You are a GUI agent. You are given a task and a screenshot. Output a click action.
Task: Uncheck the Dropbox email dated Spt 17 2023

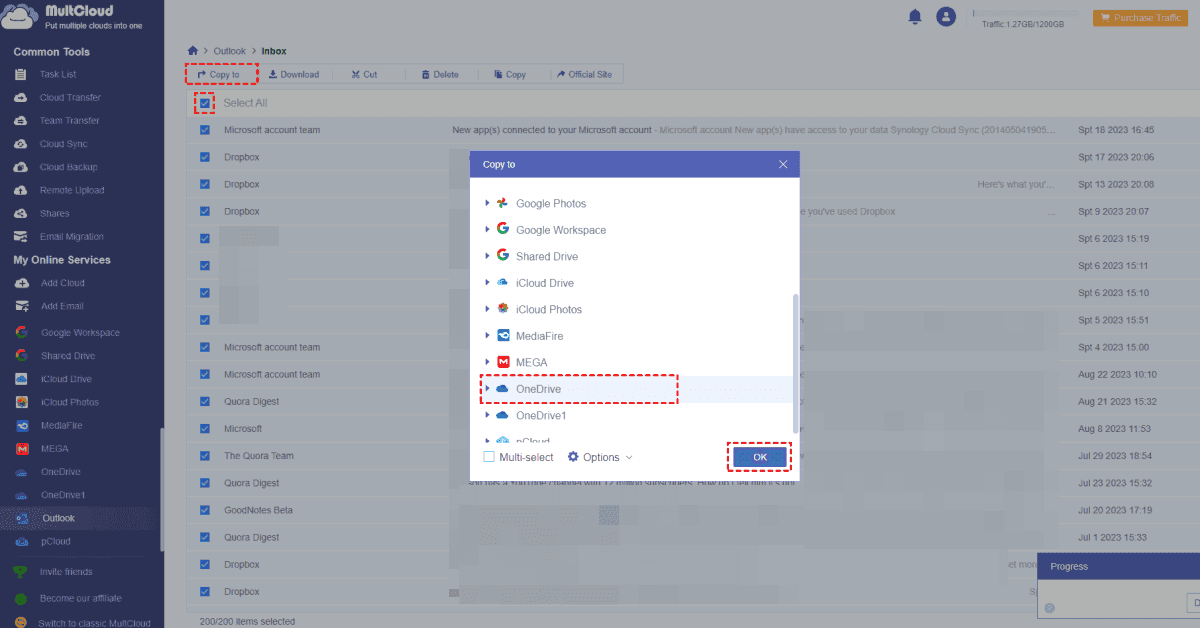(205, 157)
